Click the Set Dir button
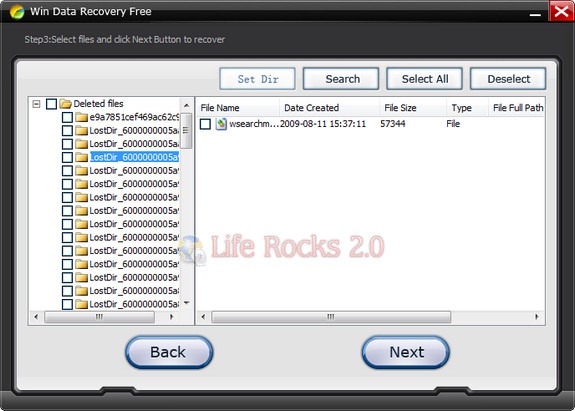The height and width of the screenshot is (411, 575). [257, 79]
